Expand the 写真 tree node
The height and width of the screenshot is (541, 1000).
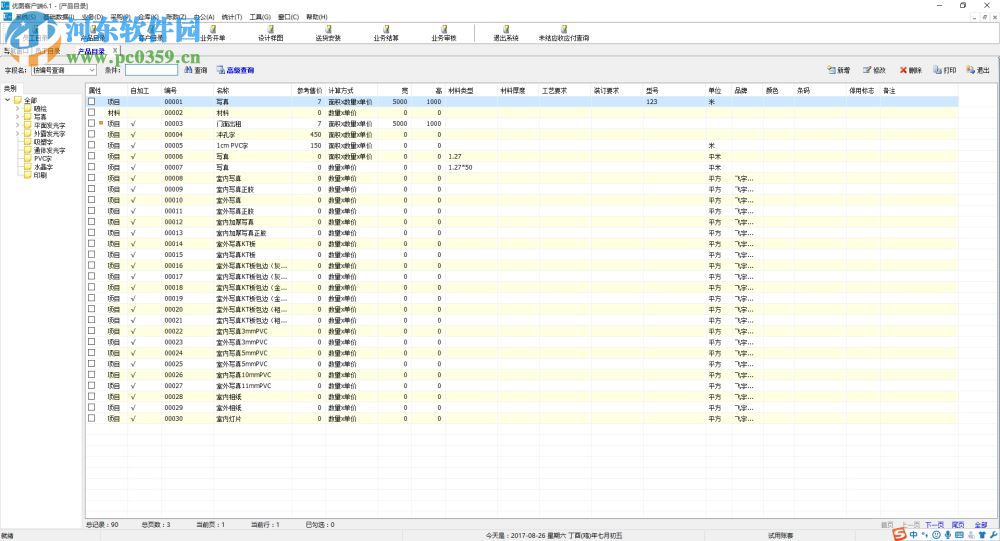[17, 117]
